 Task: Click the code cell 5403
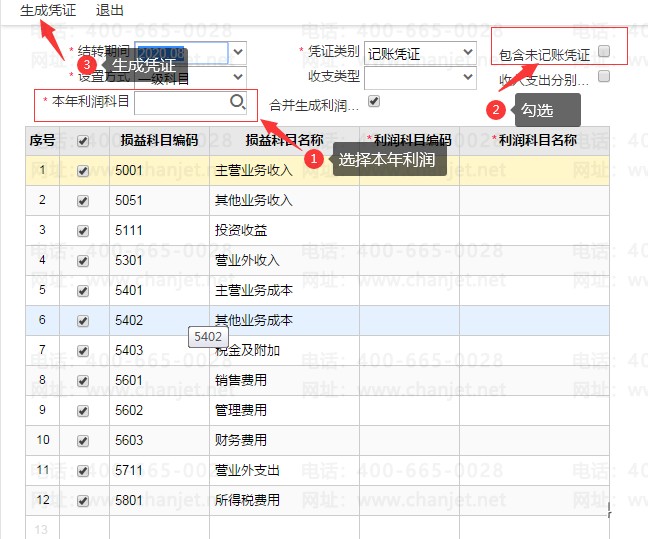[160, 351]
